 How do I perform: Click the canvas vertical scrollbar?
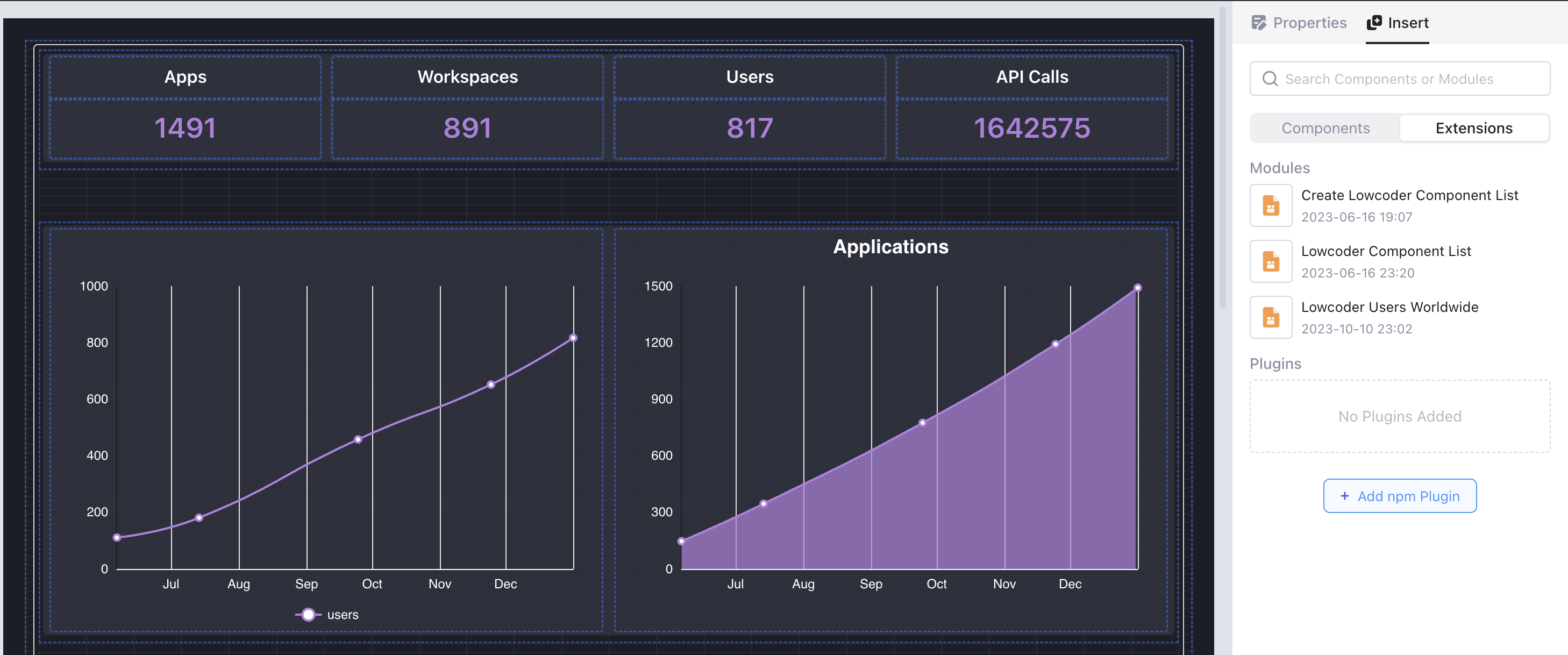(1222, 158)
